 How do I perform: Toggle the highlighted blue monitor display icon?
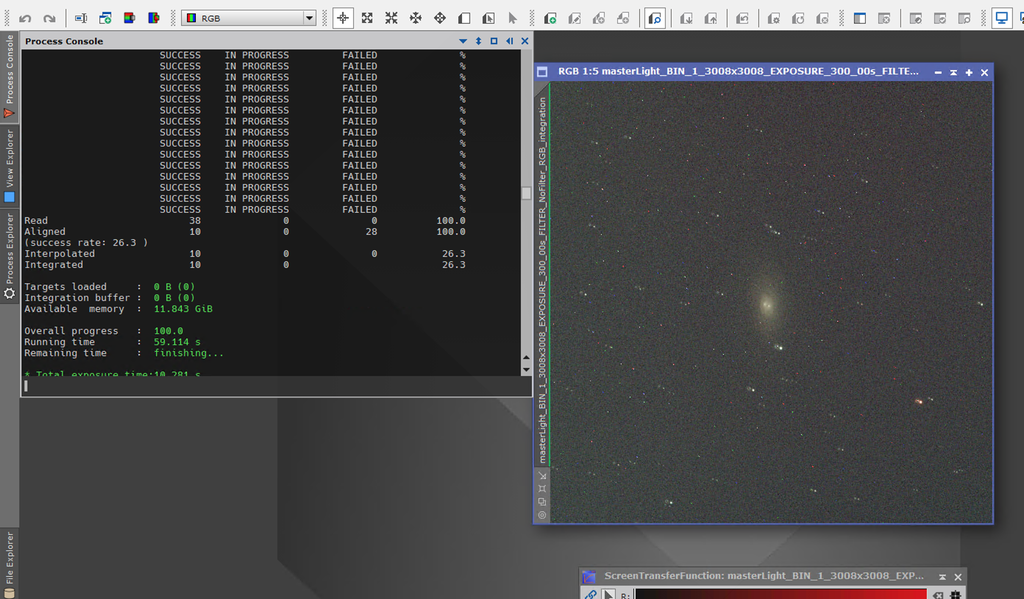[1001, 18]
